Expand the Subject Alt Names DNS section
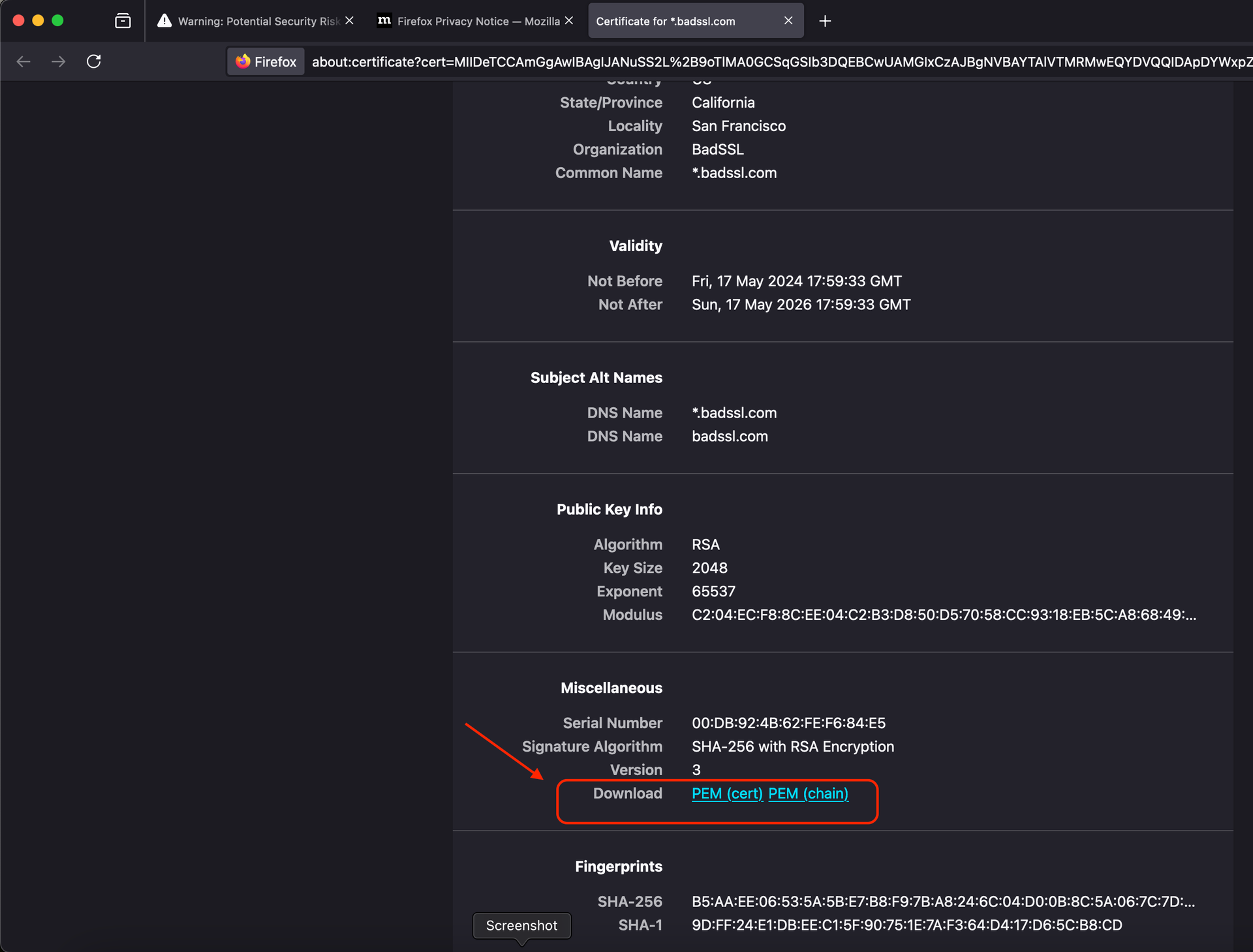Viewport: 1253px width, 952px height. [597, 377]
